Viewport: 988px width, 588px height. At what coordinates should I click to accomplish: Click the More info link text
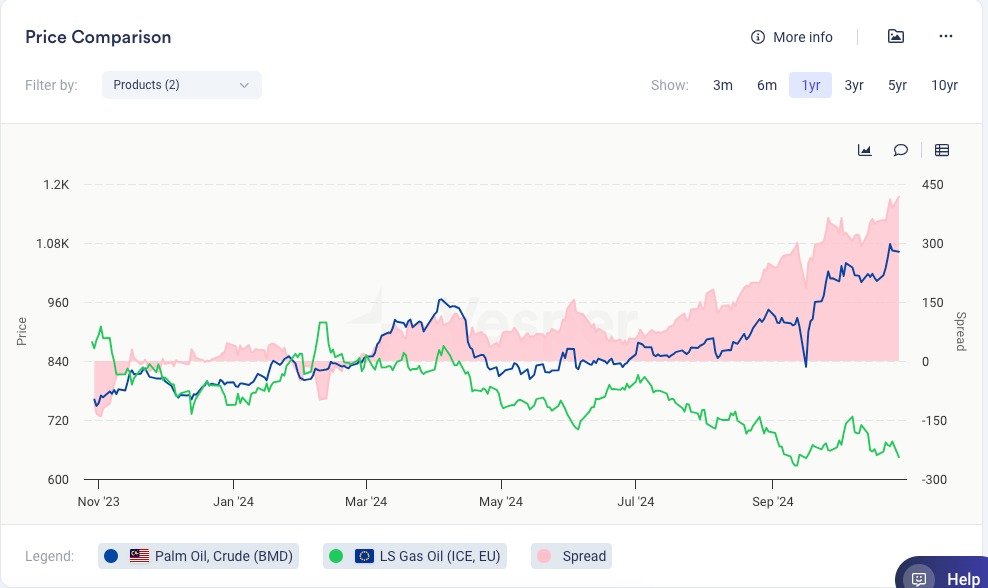[x=802, y=37]
